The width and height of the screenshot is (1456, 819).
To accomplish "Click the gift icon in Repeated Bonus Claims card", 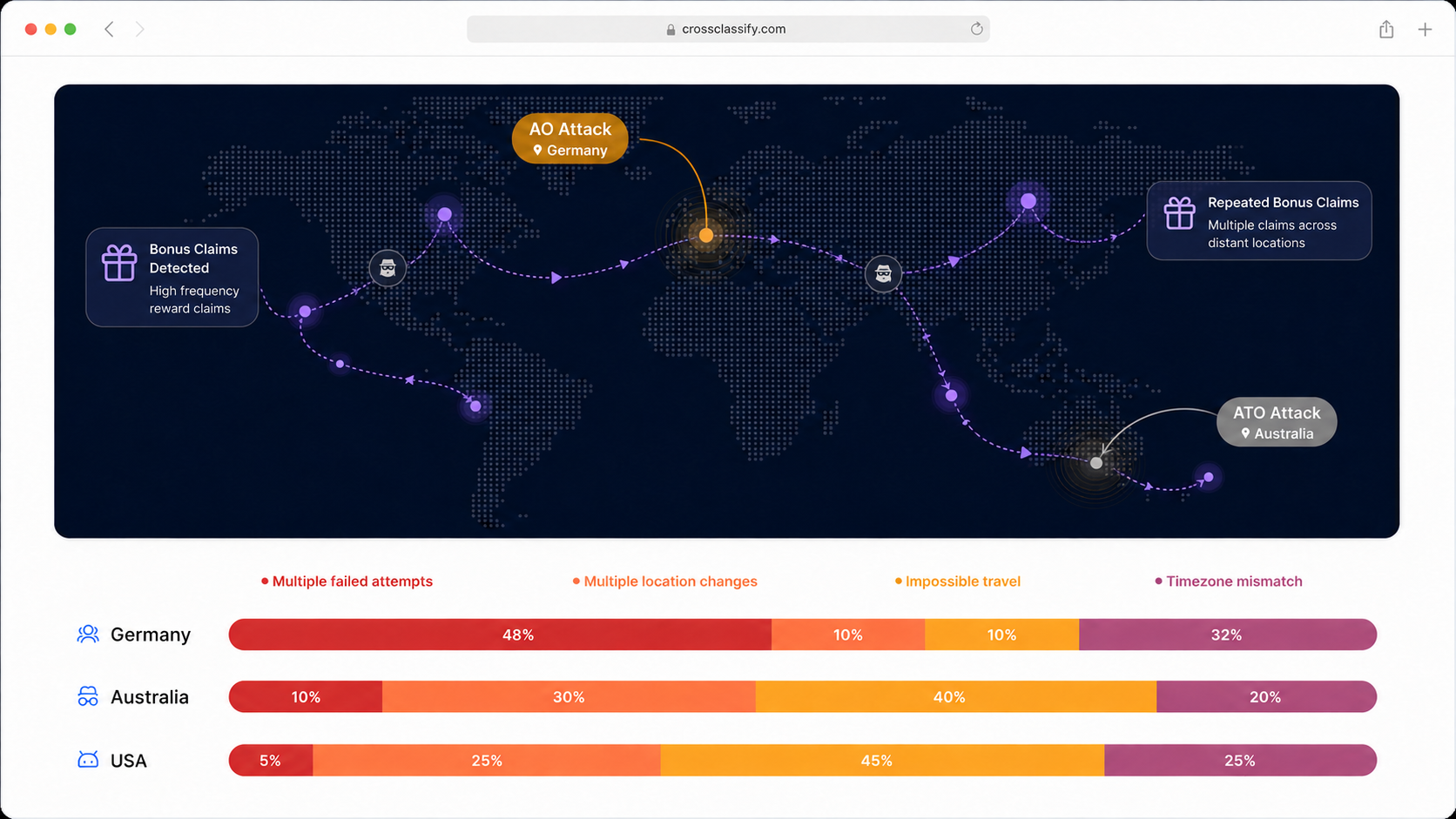I will (x=1180, y=213).
